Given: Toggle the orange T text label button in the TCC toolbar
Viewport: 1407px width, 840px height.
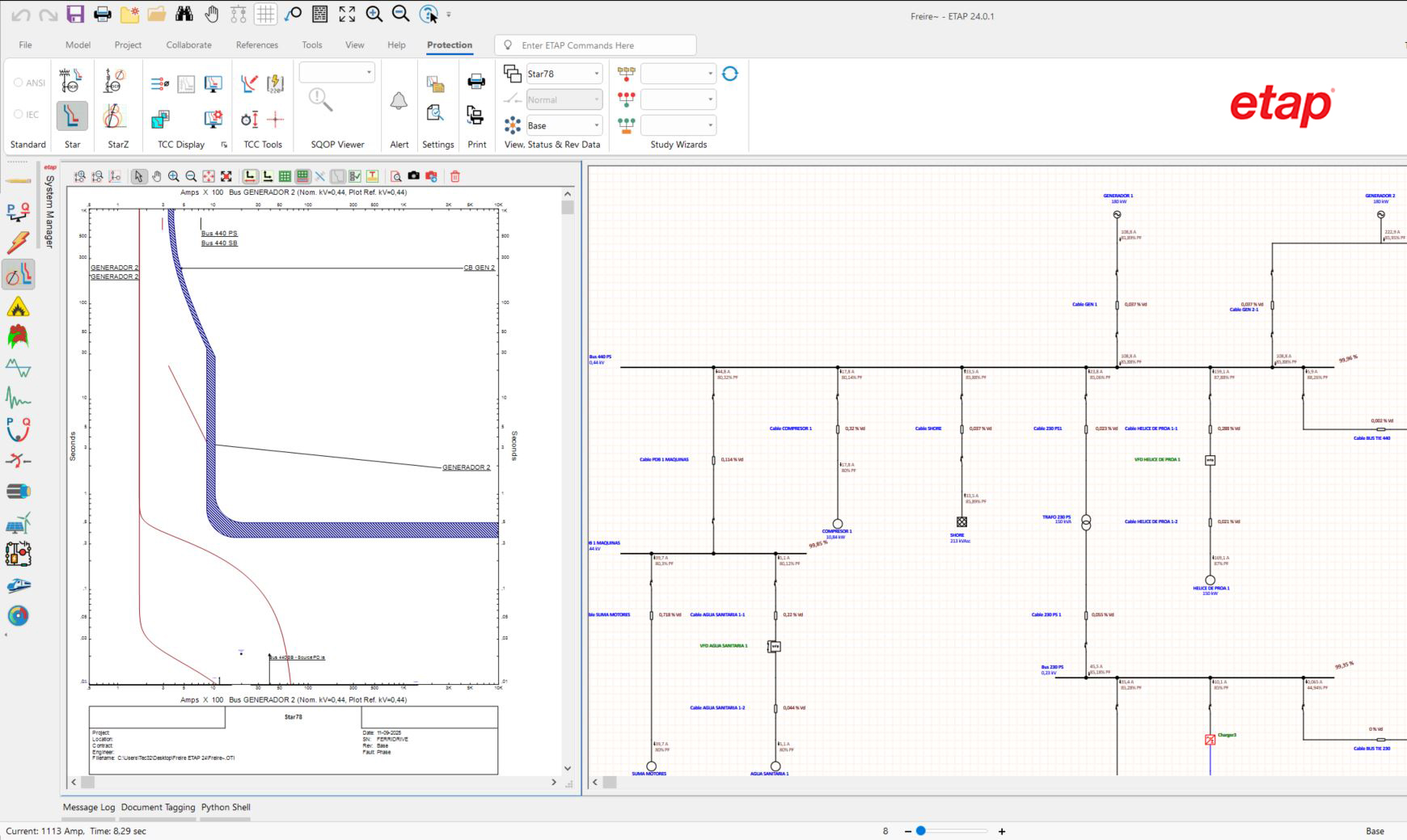Looking at the screenshot, I should [x=372, y=175].
